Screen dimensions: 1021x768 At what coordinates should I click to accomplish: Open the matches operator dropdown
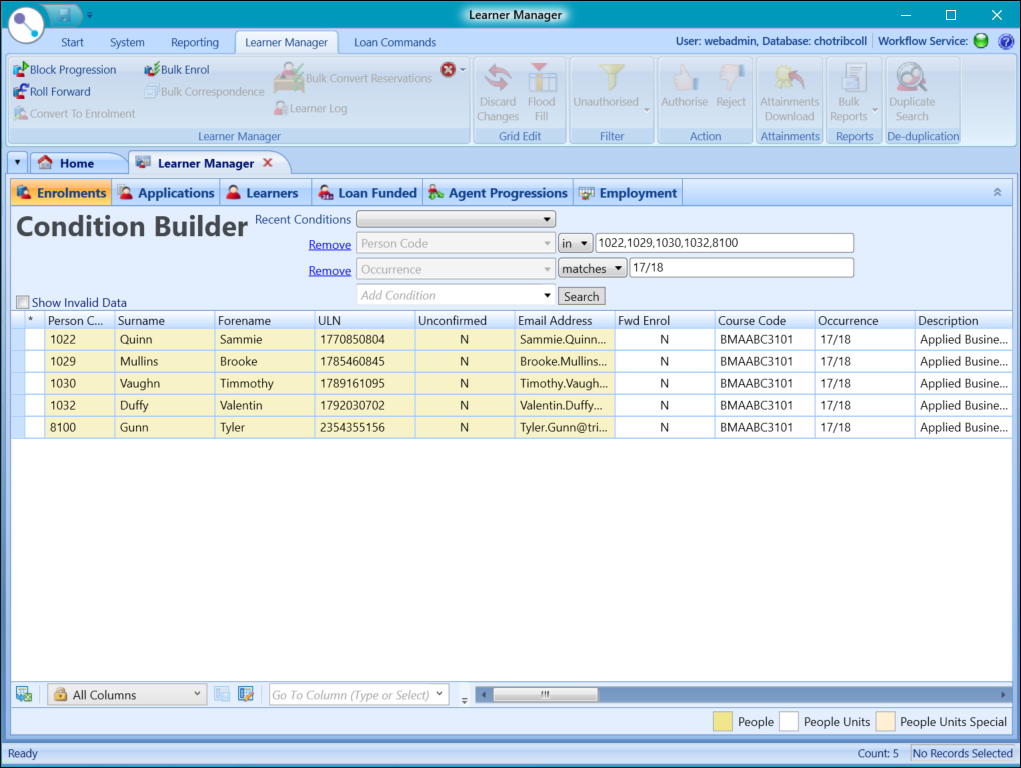coord(592,267)
